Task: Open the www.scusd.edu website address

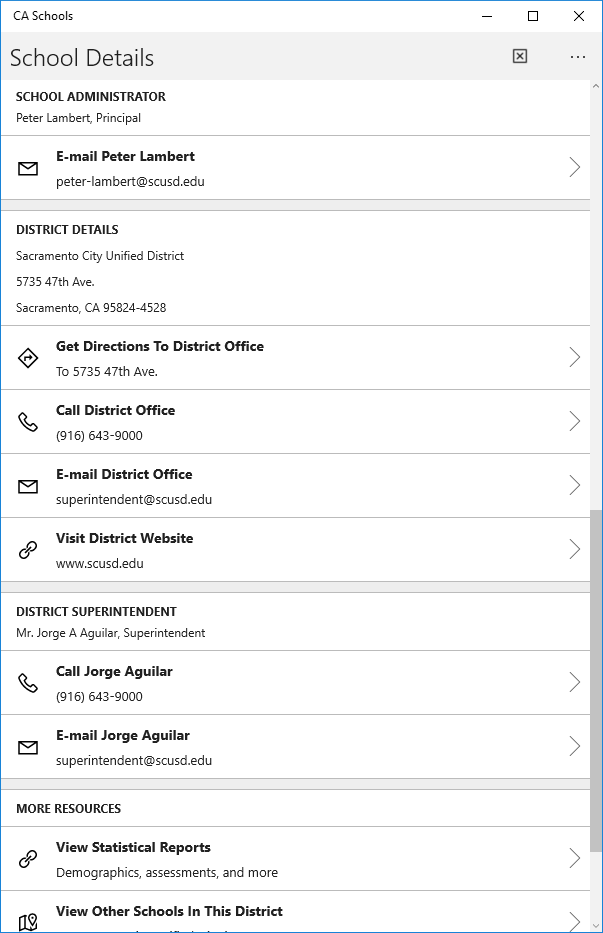Action: [x=100, y=563]
